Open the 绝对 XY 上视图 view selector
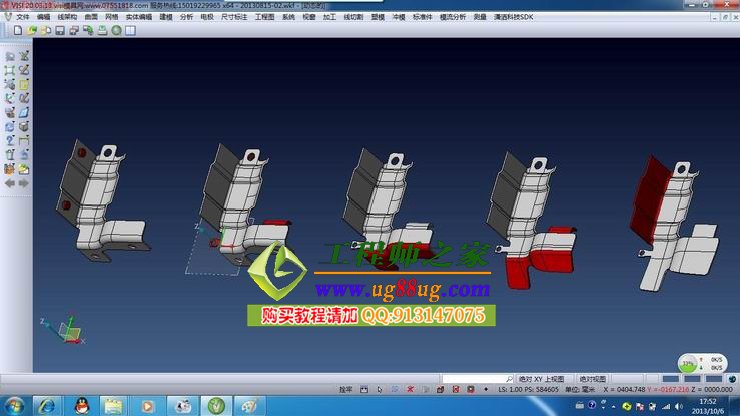 point(545,379)
